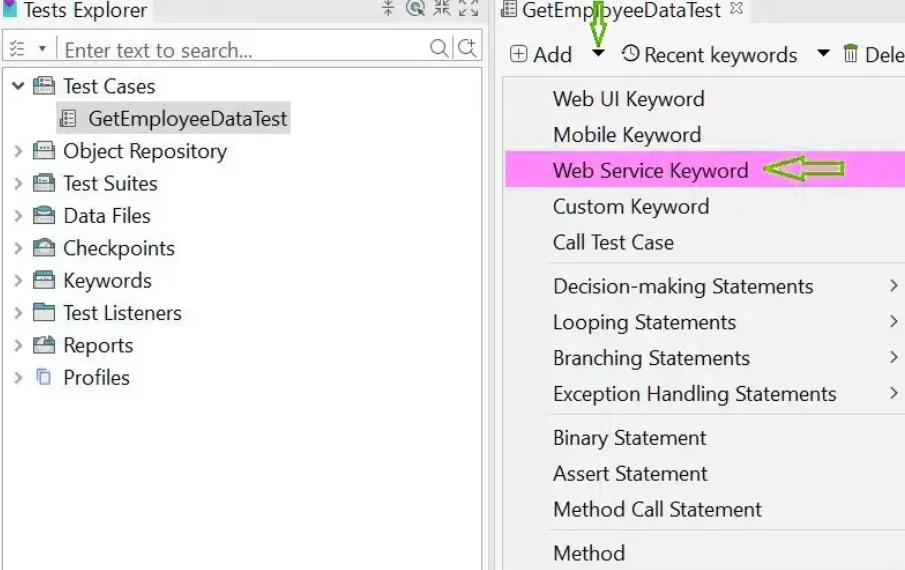The width and height of the screenshot is (905, 570).
Task: Minimize the Tests Explorer panel
Action: tap(441, 10)
